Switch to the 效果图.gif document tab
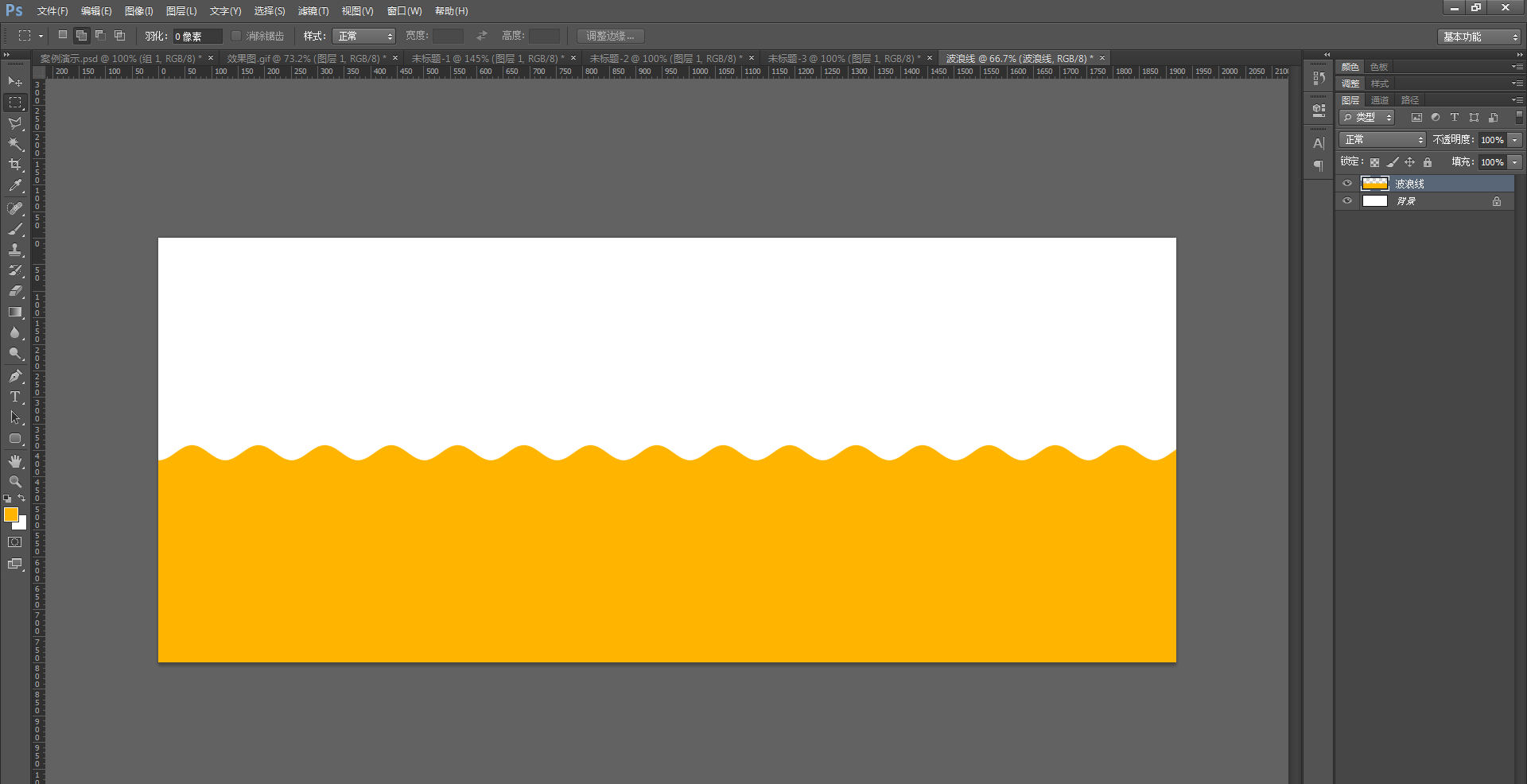This screenshot has width=1527, height=784. 305,59
